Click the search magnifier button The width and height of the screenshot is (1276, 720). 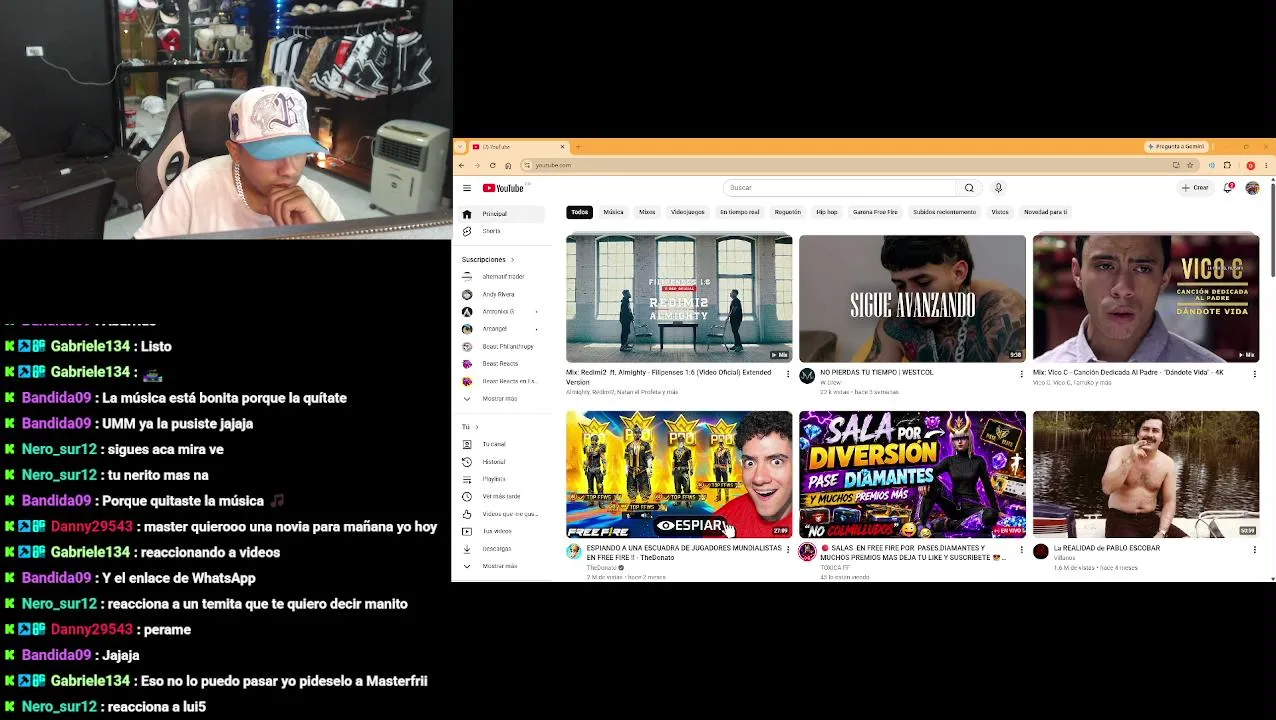pyautogui.click(x=969, y=188)
